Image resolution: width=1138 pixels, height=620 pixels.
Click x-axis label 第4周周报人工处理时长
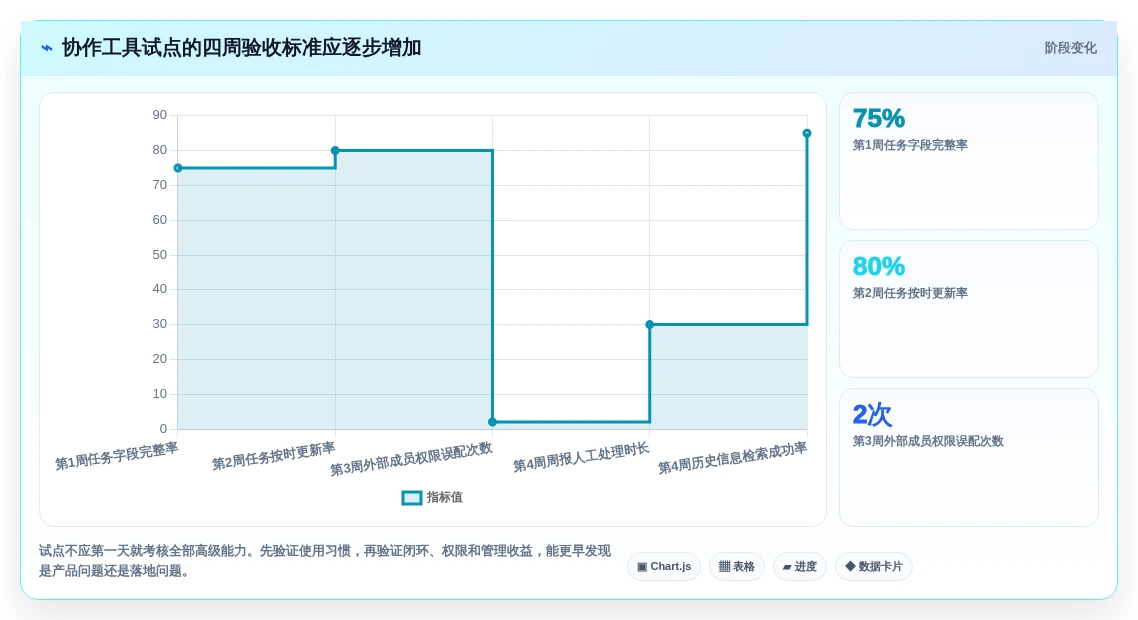pyautogui.click(x=581, y=457)
